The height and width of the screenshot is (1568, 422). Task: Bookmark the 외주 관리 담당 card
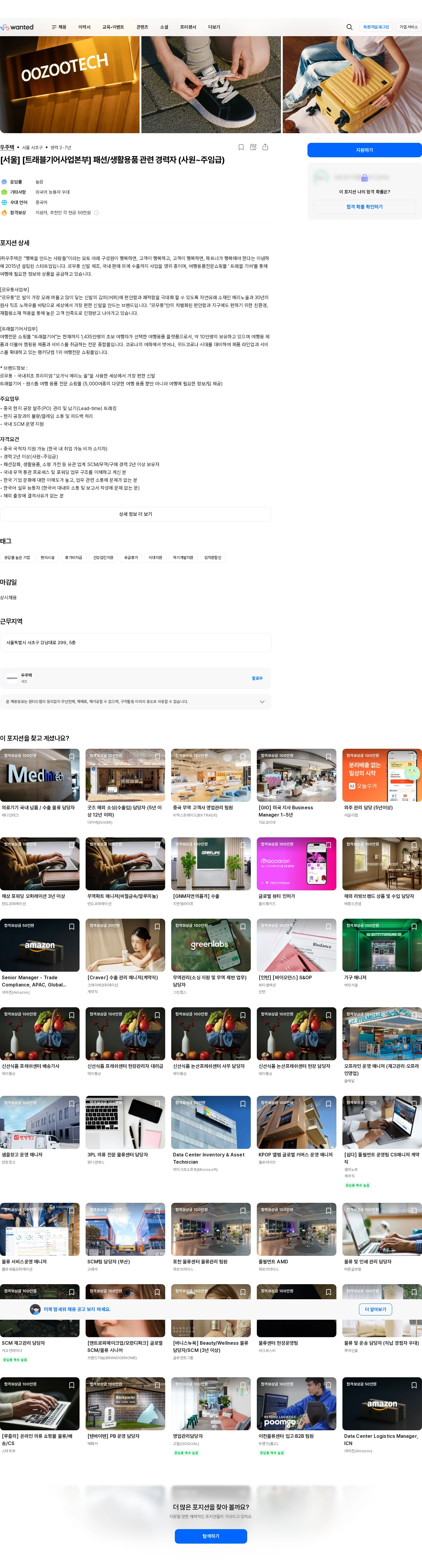tap(414, 757)
